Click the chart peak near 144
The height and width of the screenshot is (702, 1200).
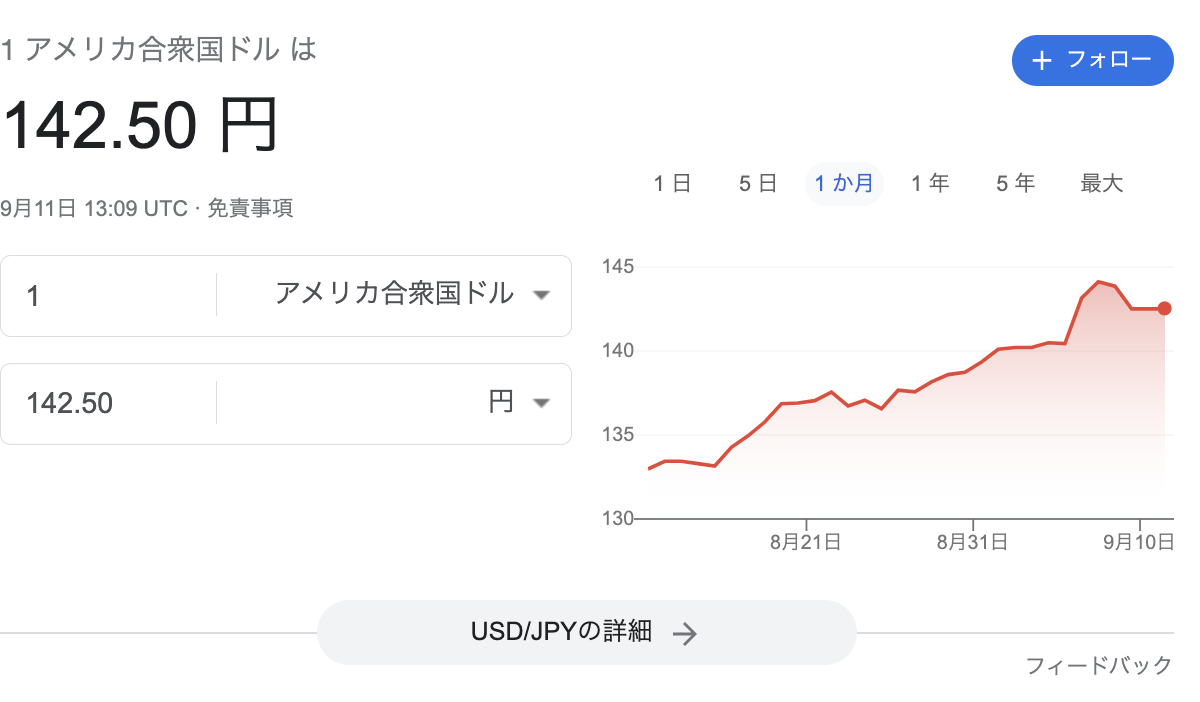[1099, 282]
